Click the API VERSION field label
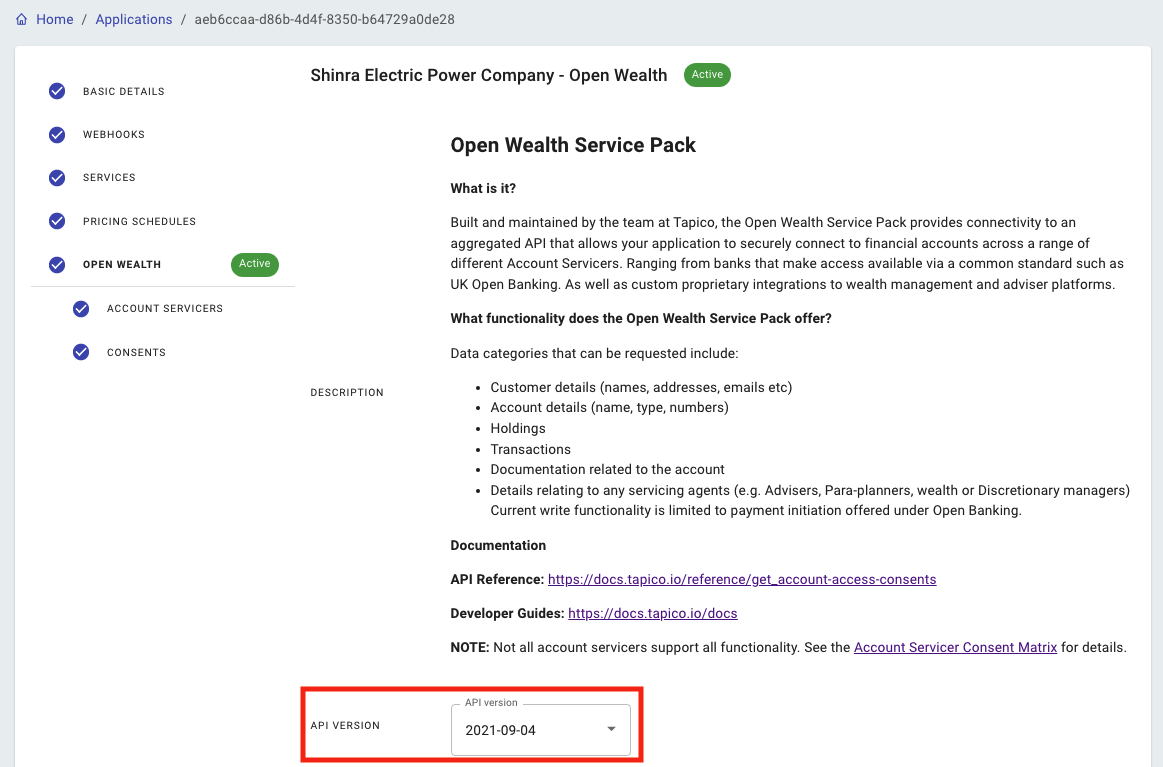 (x=345, y=725)
